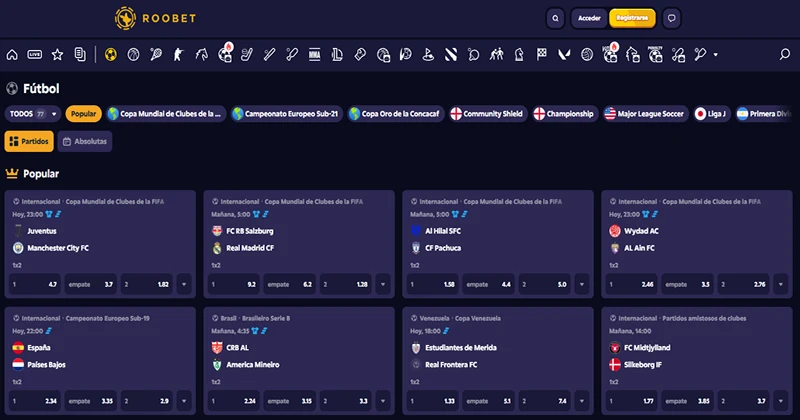Select the MMA sport icon
Image resolution: width=800 pixels, height=420 pixels.
[315, 55]
